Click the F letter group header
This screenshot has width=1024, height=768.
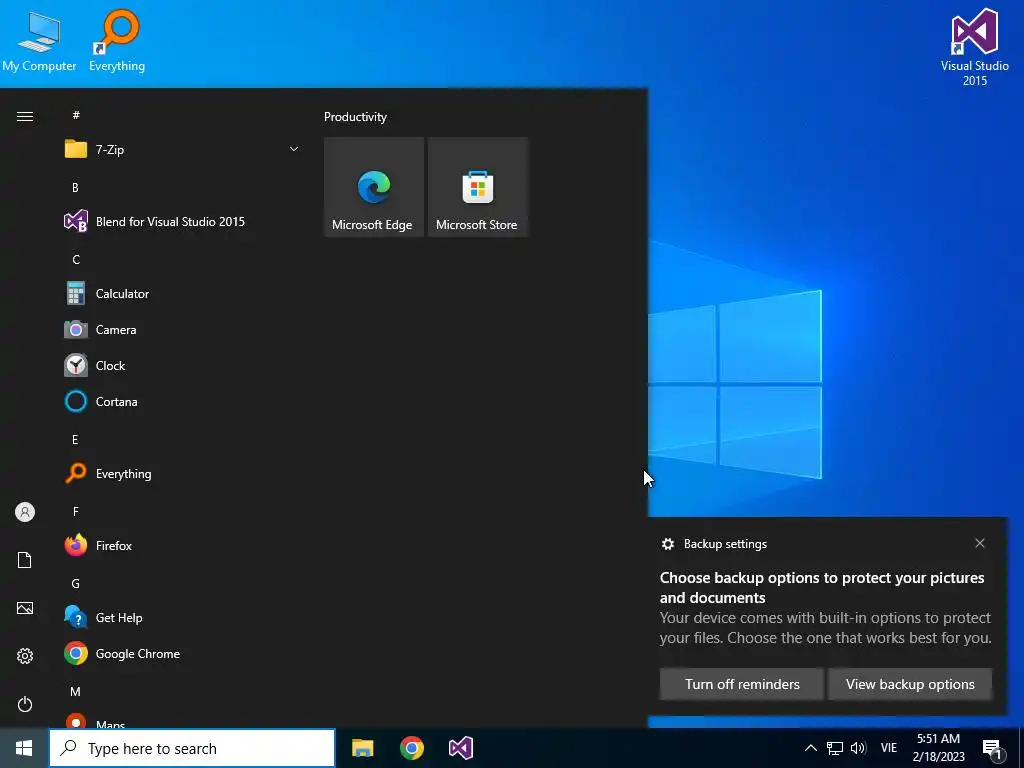tap(75, 511)
